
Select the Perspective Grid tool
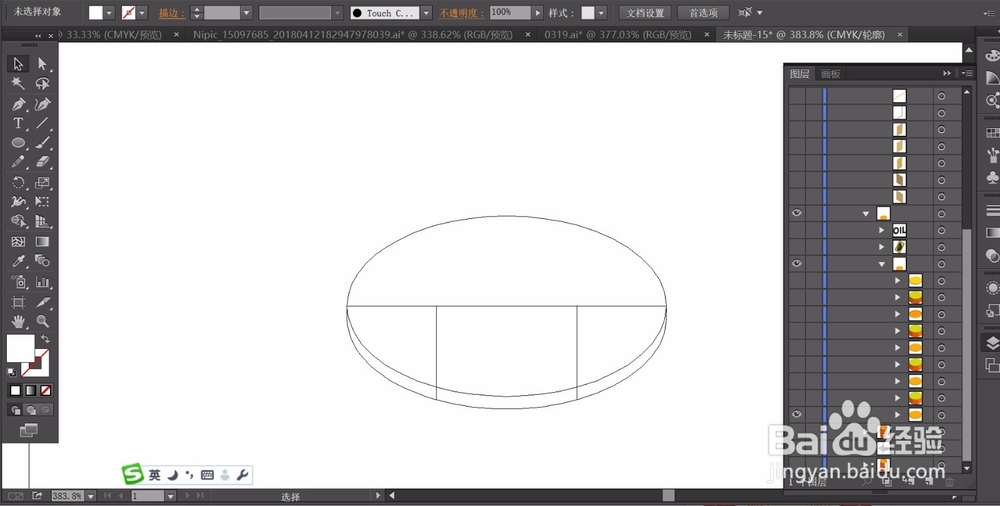(x=42, y=221)
